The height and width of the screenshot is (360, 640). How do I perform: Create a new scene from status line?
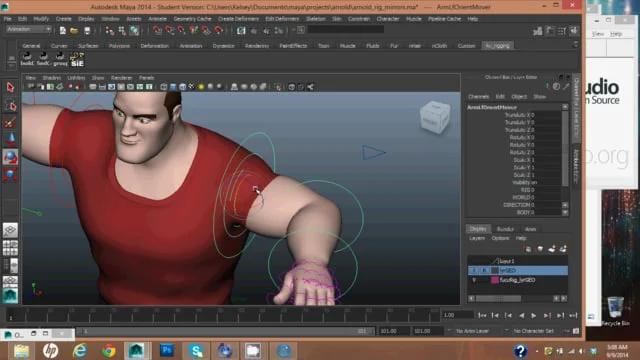(x=62, y=30)
